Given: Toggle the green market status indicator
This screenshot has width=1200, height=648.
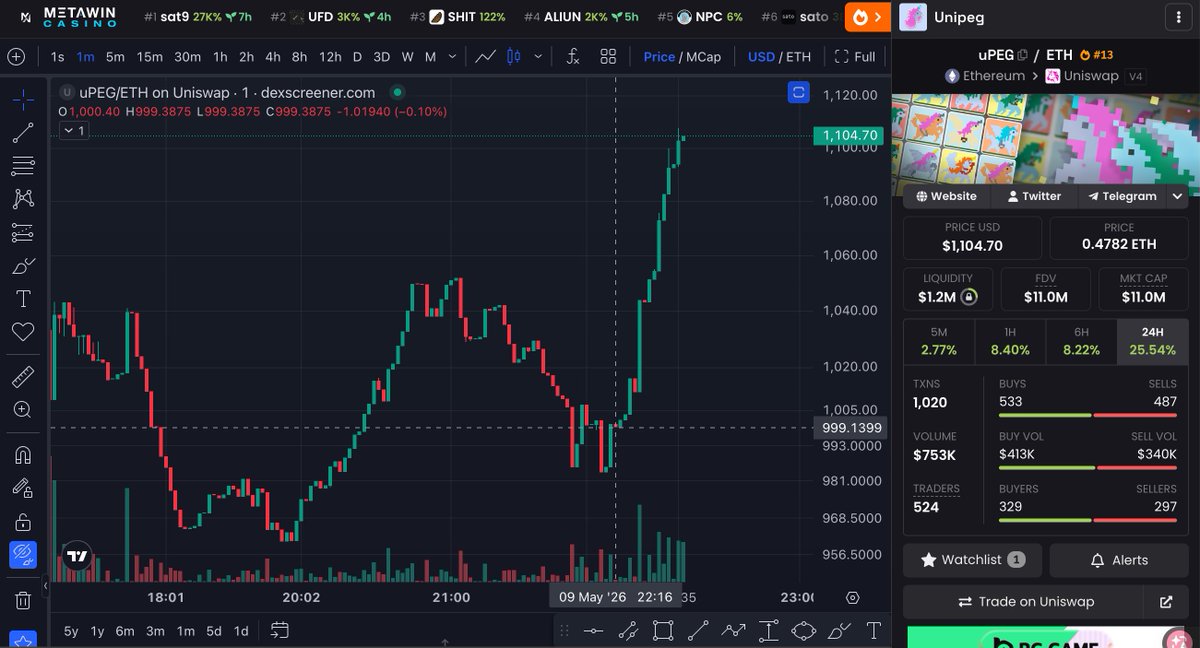Looking at the screenshot, I should [397, 92].
